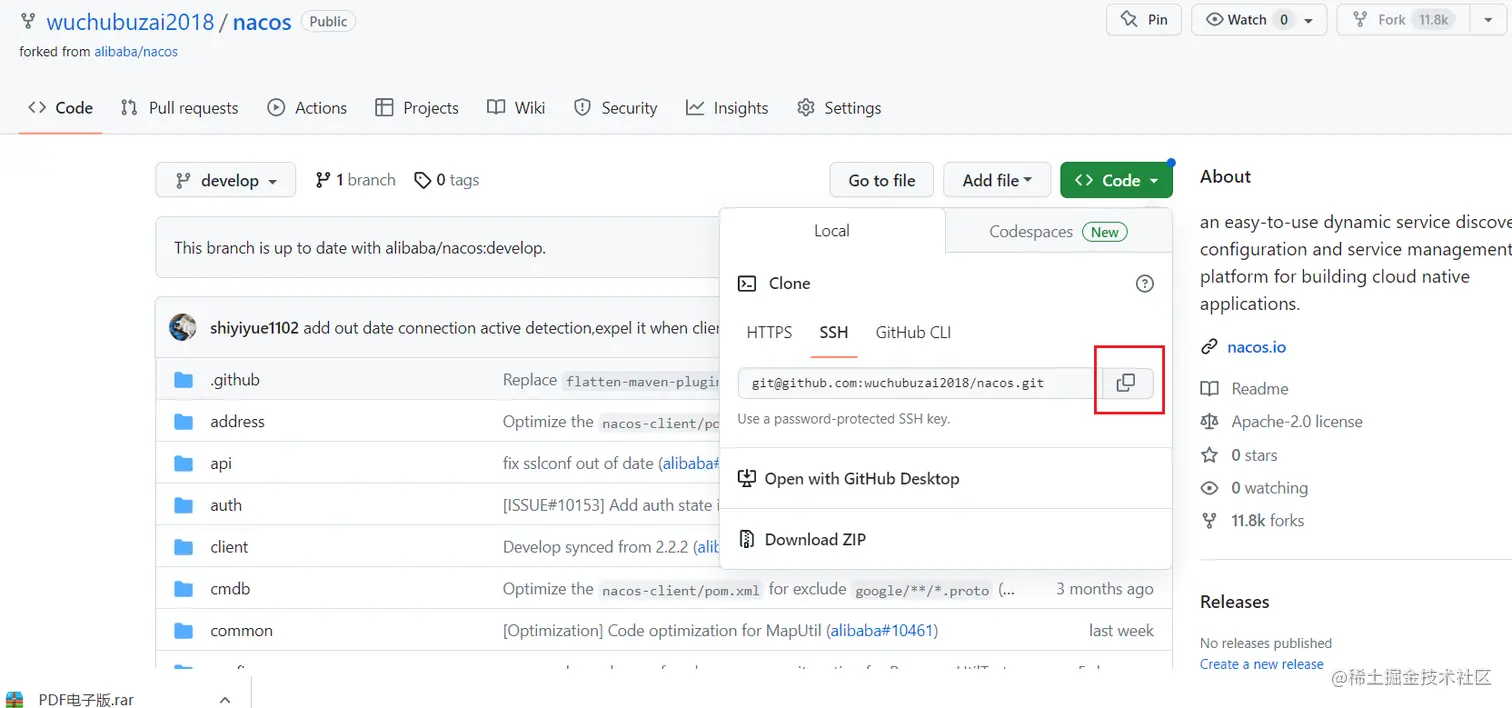Select the SSH clone option
This screenshot has height=708, width=1512.
pos(834,333)
